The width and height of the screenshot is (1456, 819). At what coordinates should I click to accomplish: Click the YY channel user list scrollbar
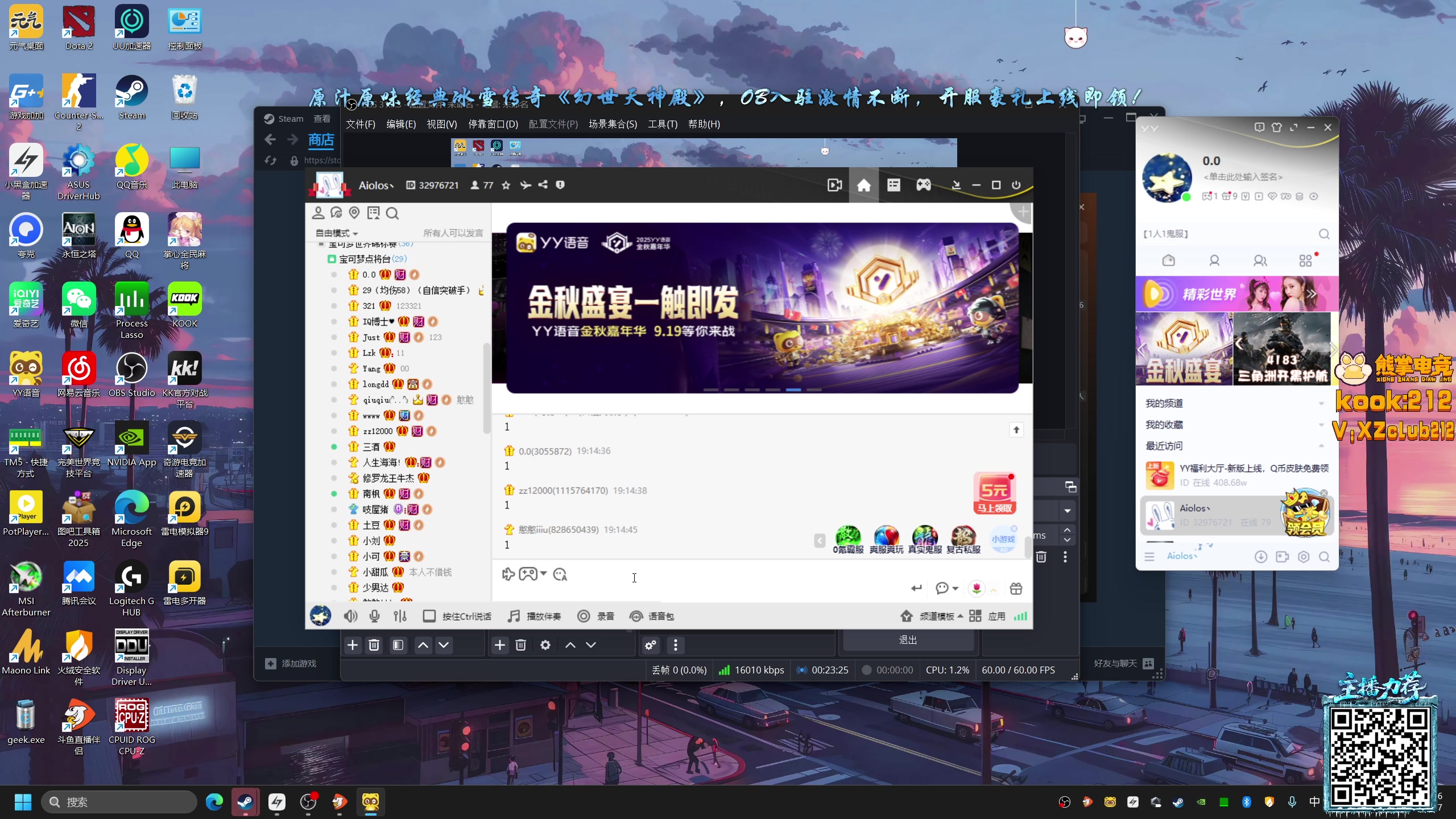pyautogui.click(x=486, y=388)
